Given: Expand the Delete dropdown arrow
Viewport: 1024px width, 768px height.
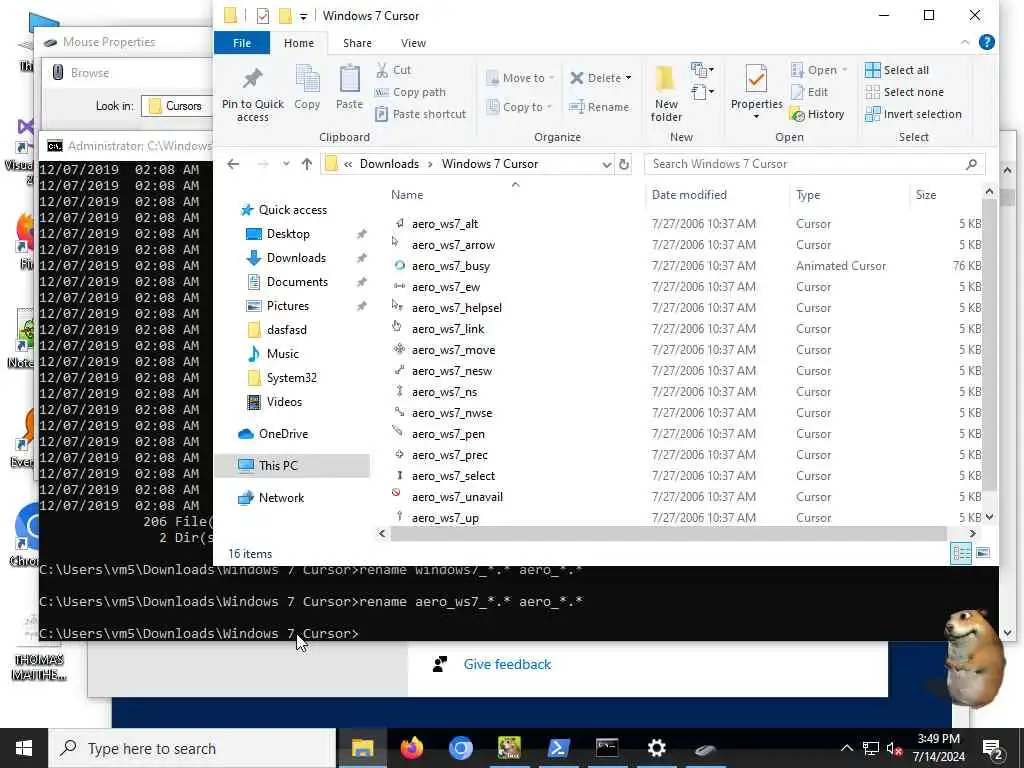Looking at the screenshot, I should tap(628, 78).
